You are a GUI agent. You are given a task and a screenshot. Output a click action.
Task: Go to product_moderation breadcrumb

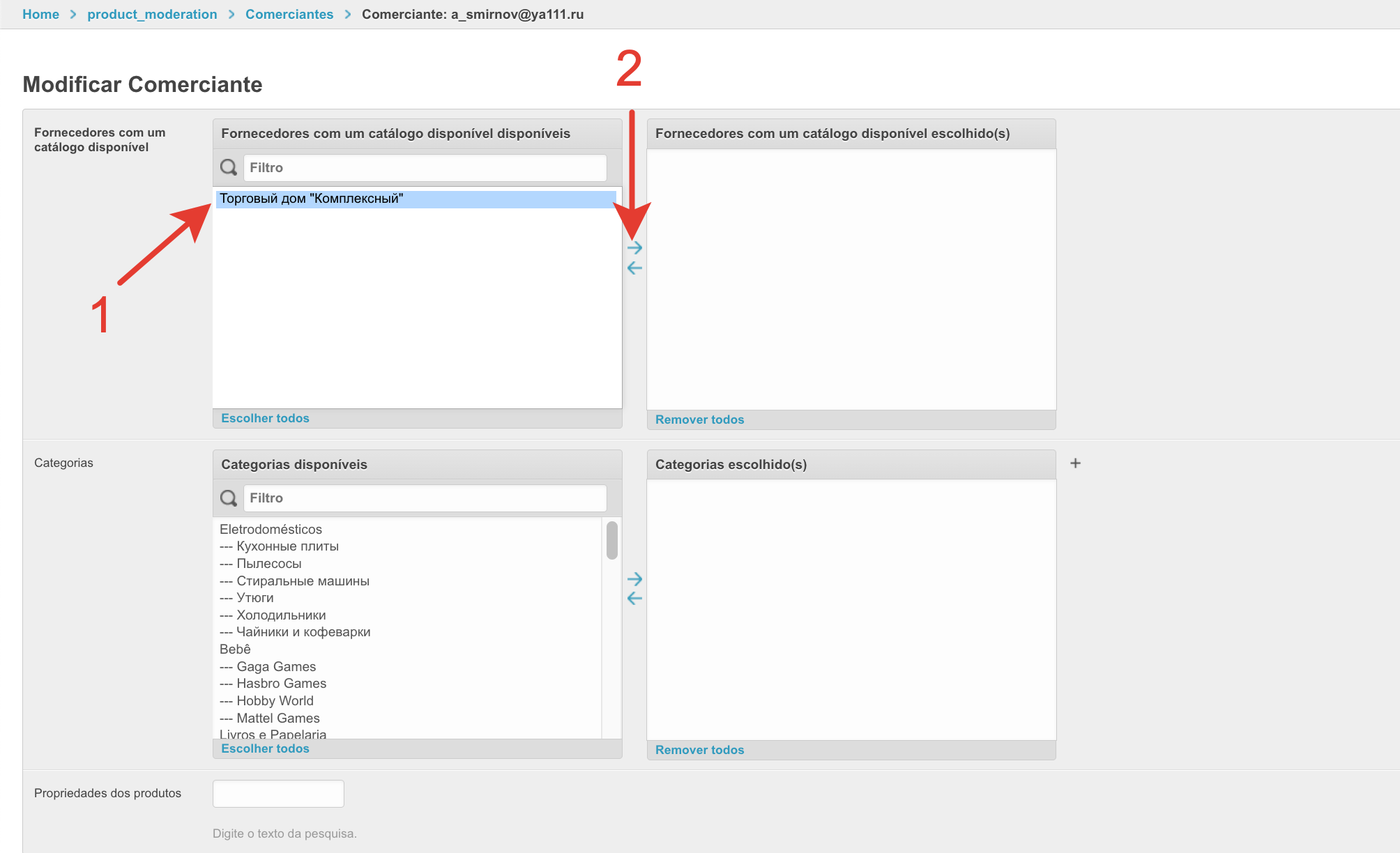(152, 14)
